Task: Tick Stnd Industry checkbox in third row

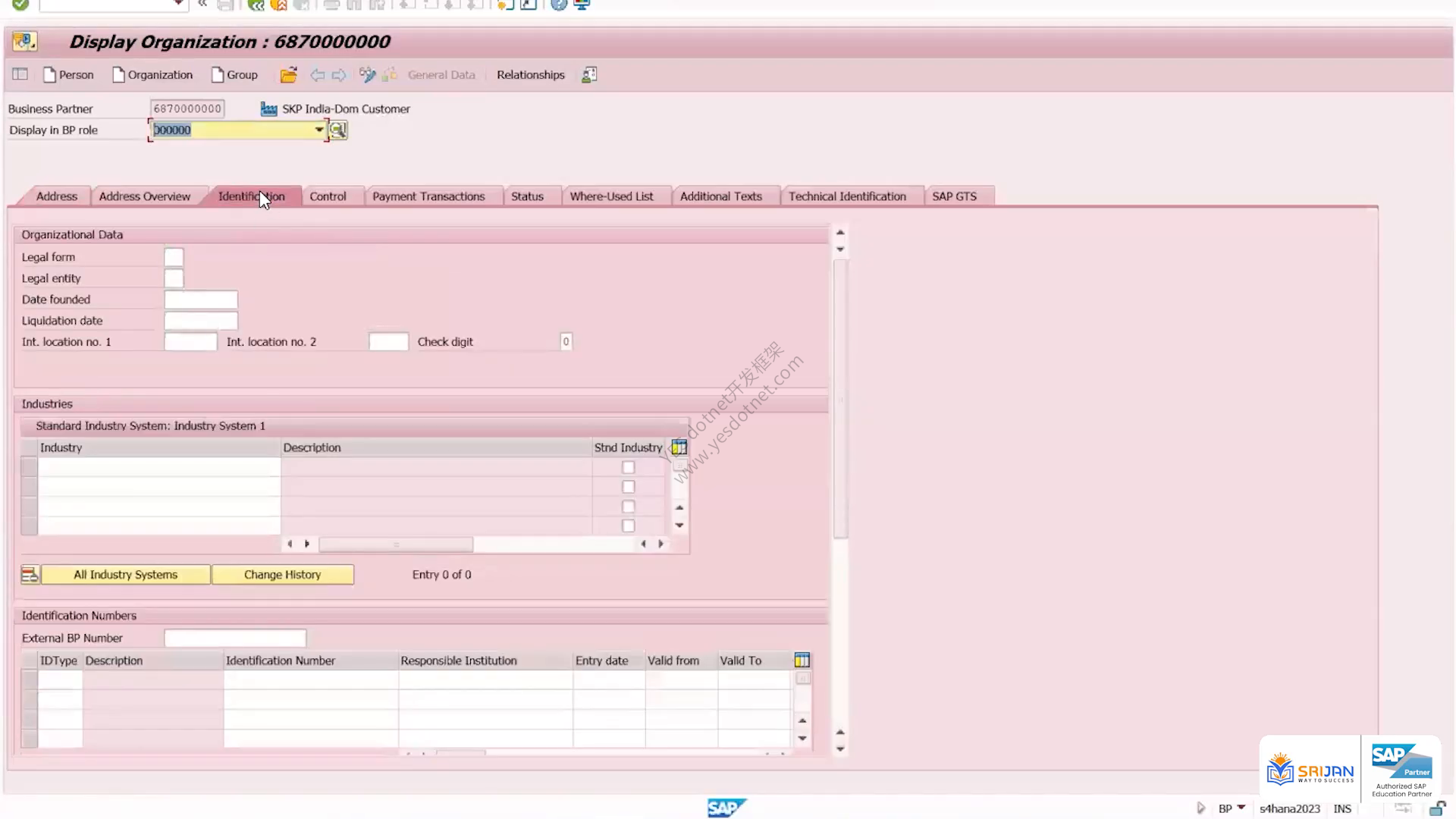Action: click(x=628, y=507)
